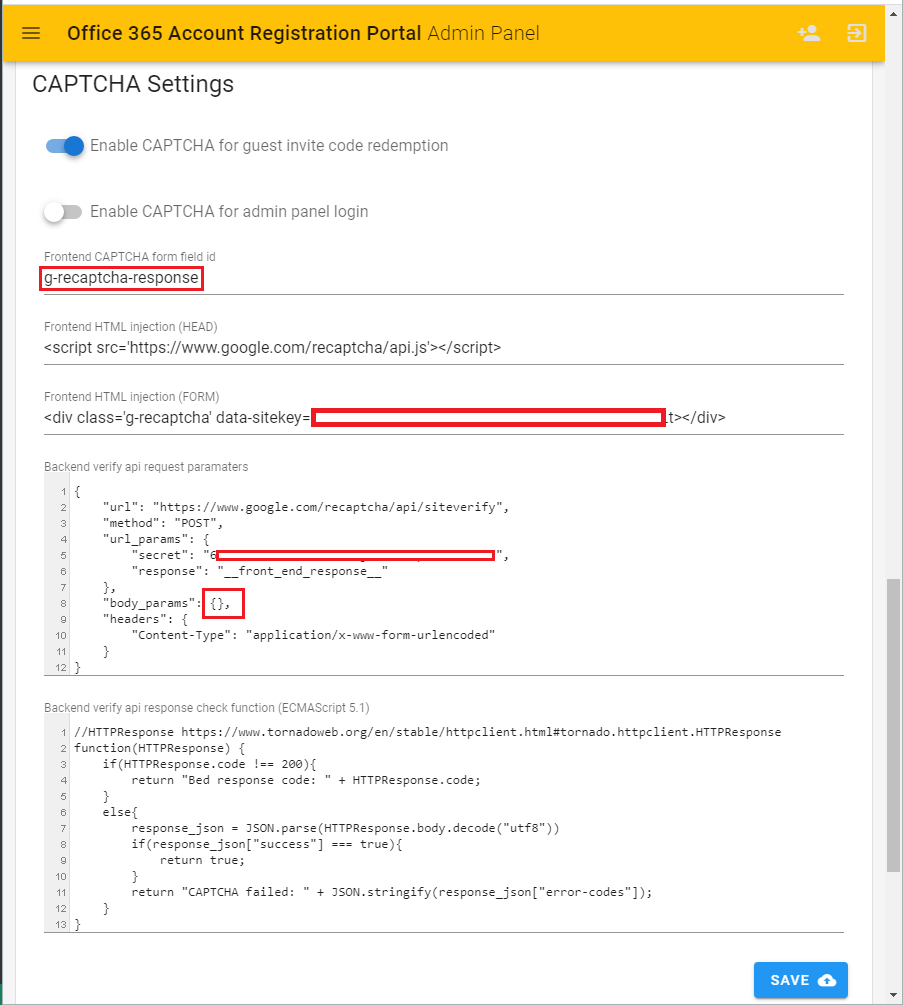Click the SAVE button
Screen dimensions: 903x1005
(x=800, y=980)
